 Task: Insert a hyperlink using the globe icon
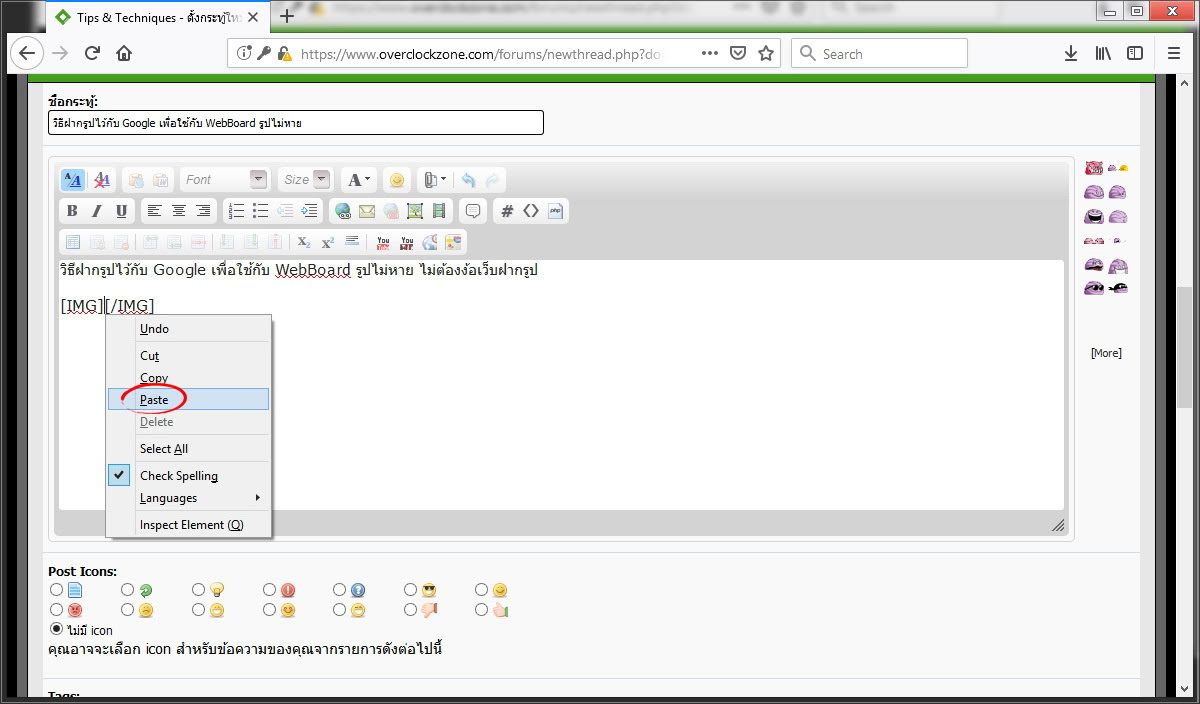click(x=343, y=211)
